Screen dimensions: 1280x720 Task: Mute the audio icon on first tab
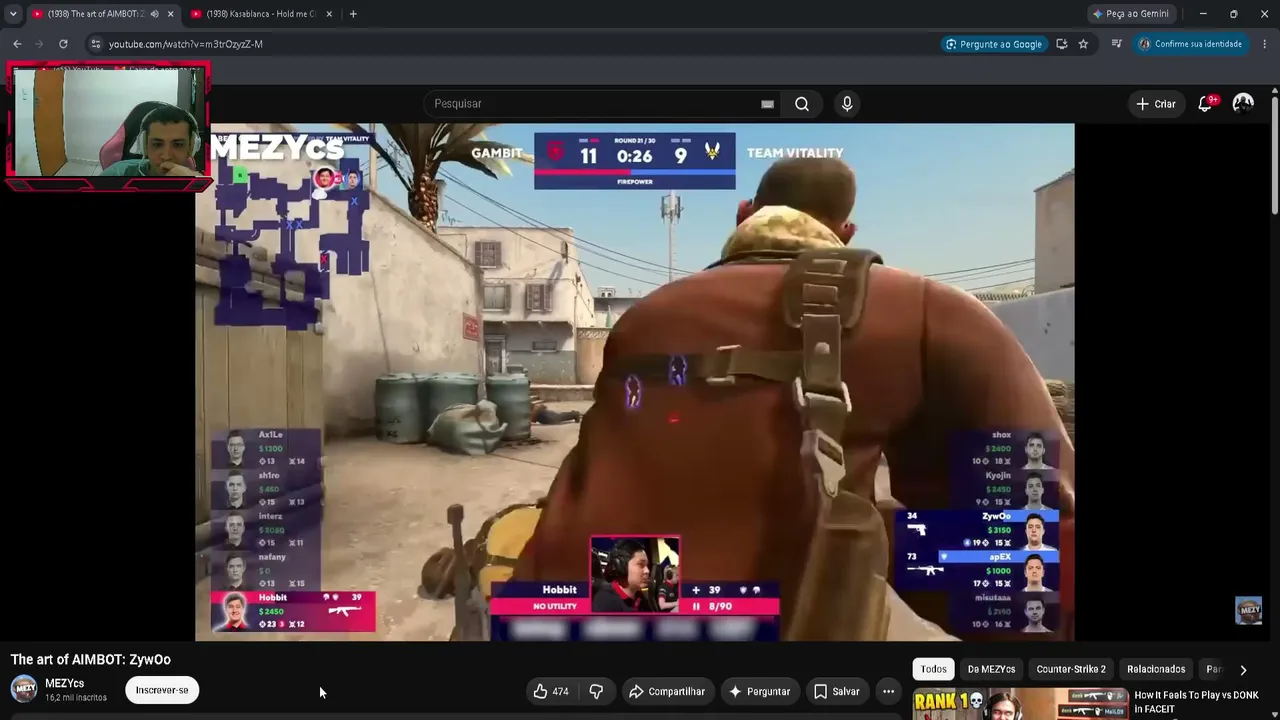pyautogui.click(x=154, y=14)
